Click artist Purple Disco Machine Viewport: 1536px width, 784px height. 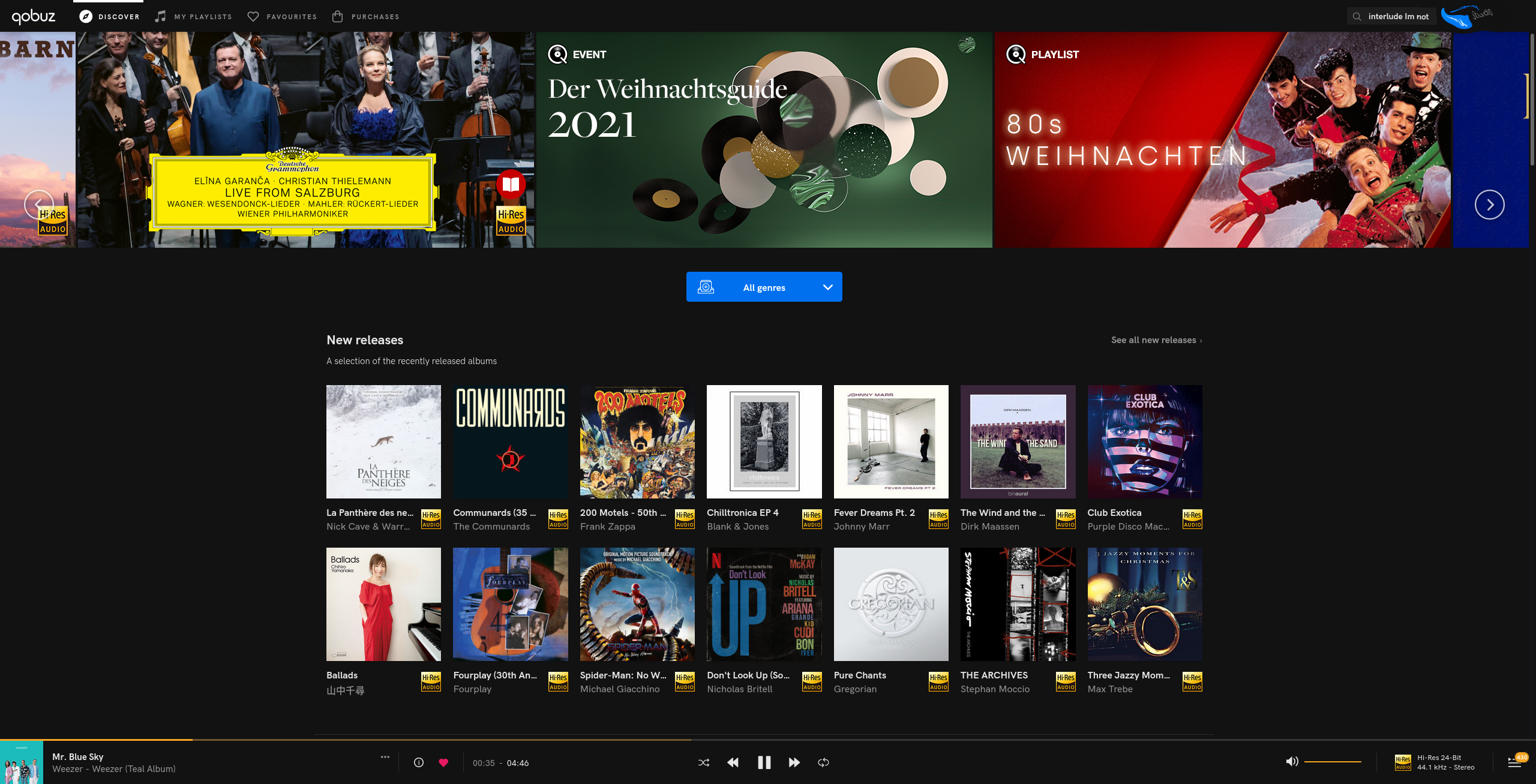coord(1128,527)
